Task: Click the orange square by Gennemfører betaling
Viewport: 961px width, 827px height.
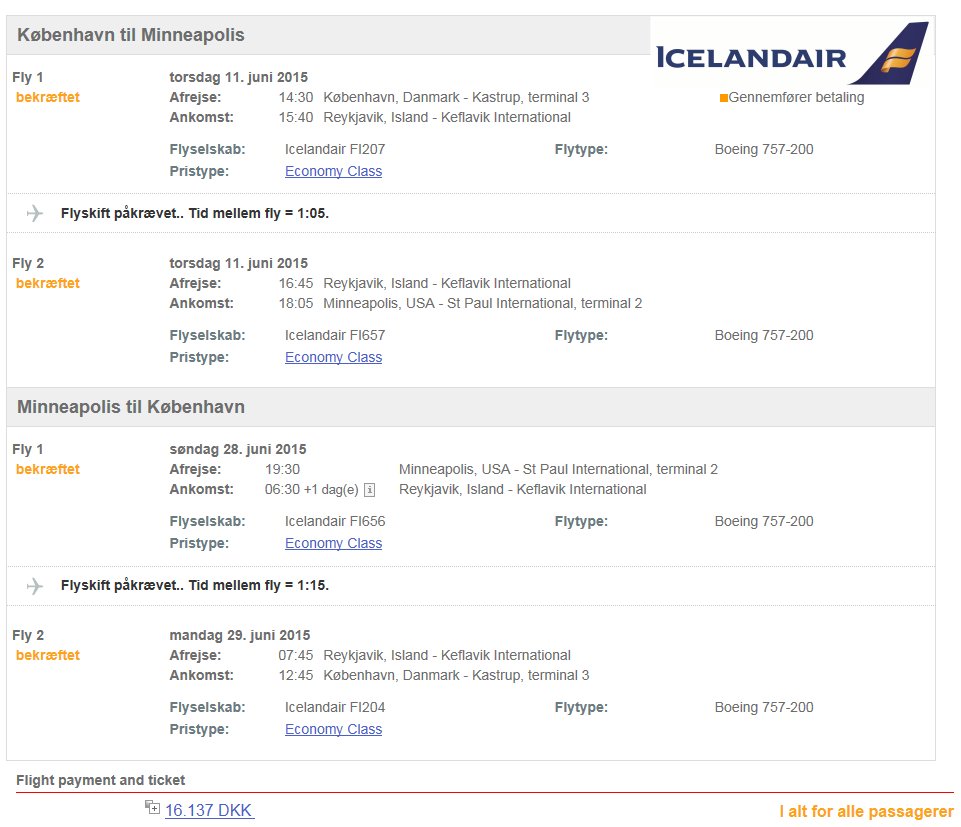Action: [724, 98]
